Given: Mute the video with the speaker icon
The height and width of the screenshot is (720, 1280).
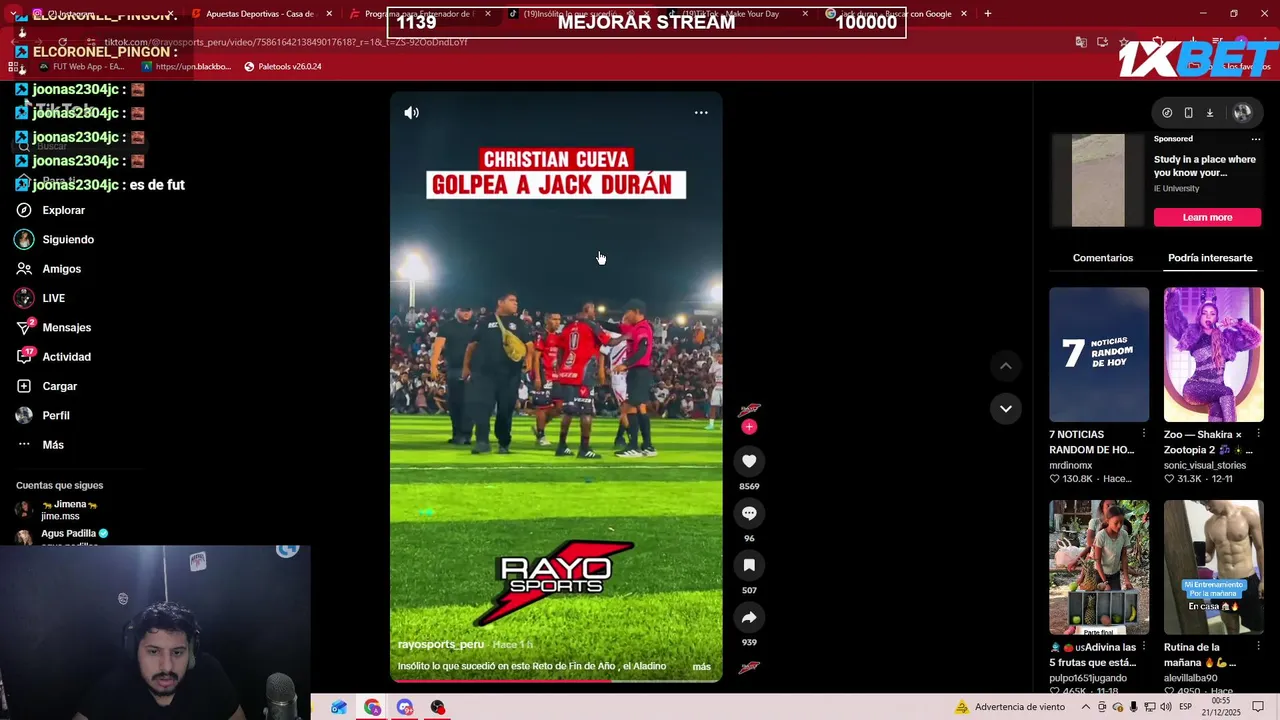Looking at the screenshot, I should (x=411, y=113).
